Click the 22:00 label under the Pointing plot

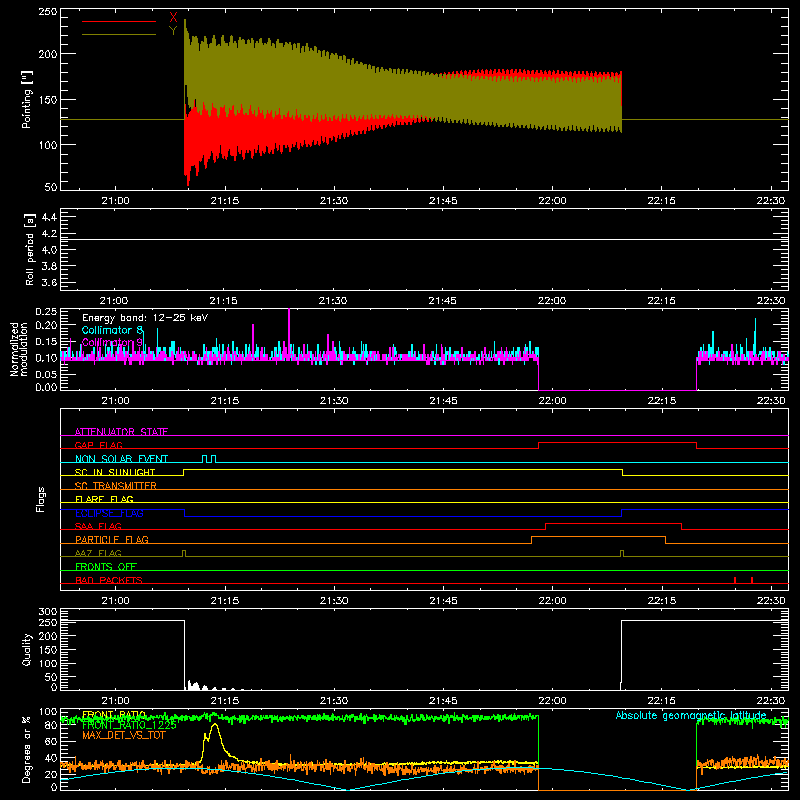coord(552,201)
